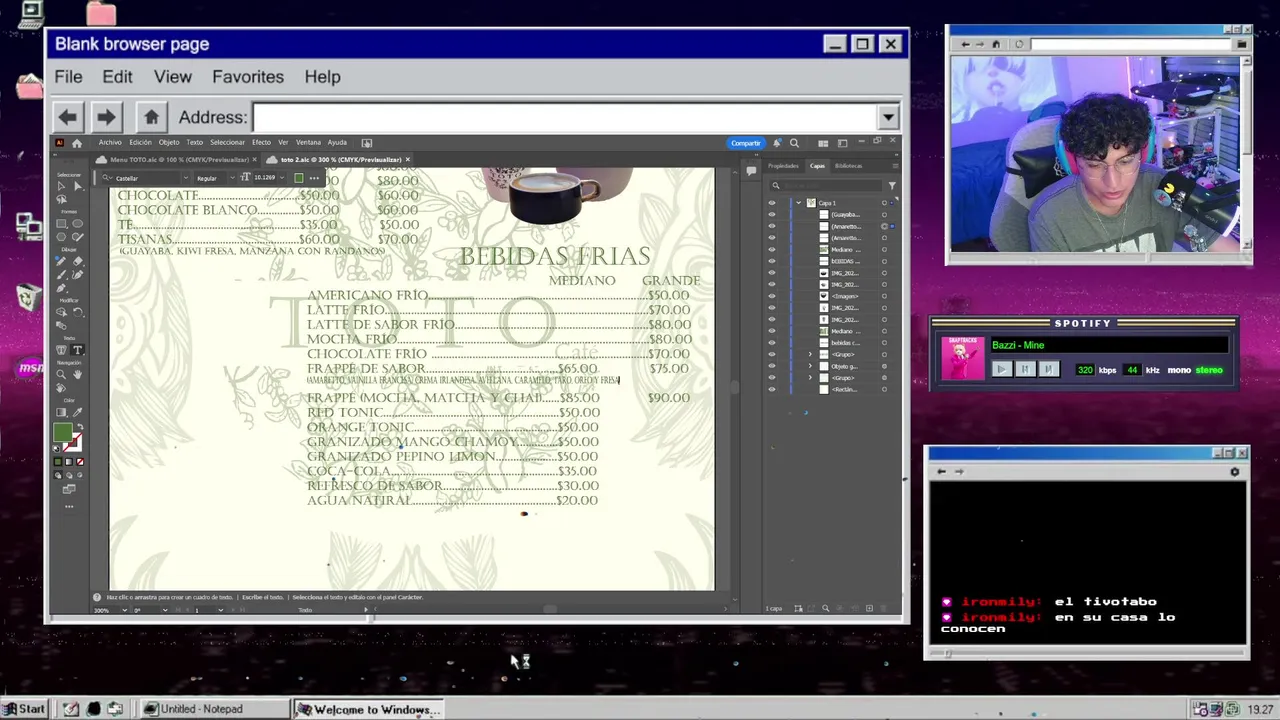Click browser Back arrow button
Image resolution: width=1280 pixels, height=720 pixels.
tap(67, 117)
